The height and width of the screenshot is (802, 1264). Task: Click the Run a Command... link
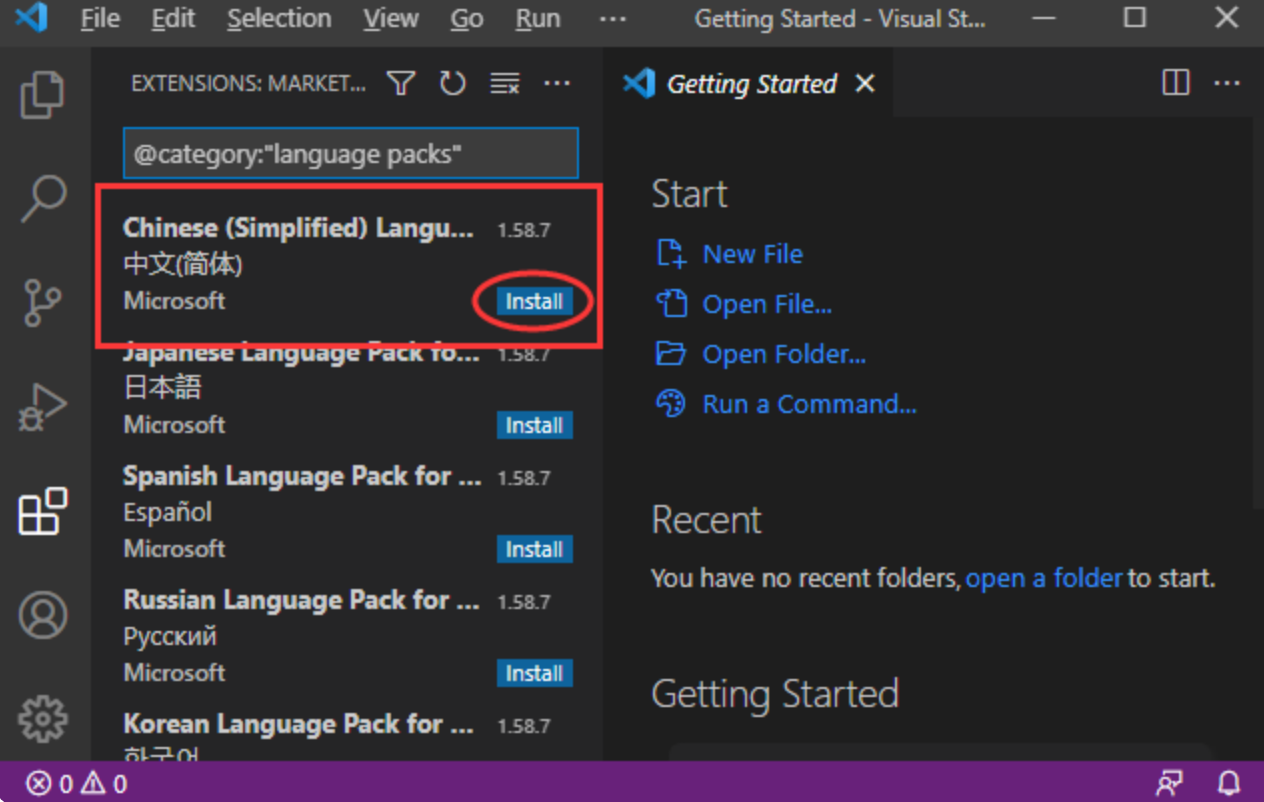809,404
